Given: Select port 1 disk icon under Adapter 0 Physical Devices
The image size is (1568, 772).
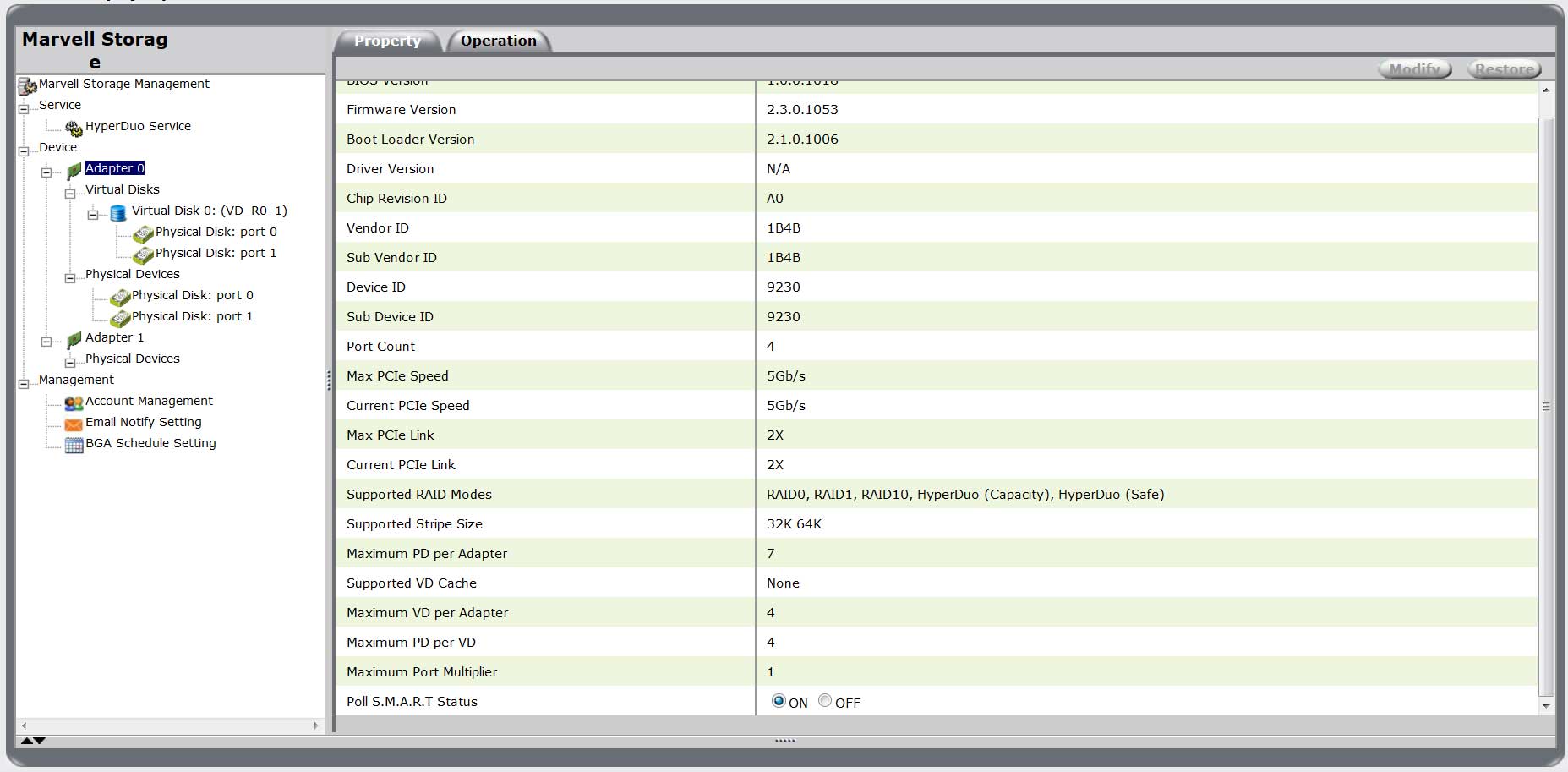Looking at the screenshot, I should (120, 318).
